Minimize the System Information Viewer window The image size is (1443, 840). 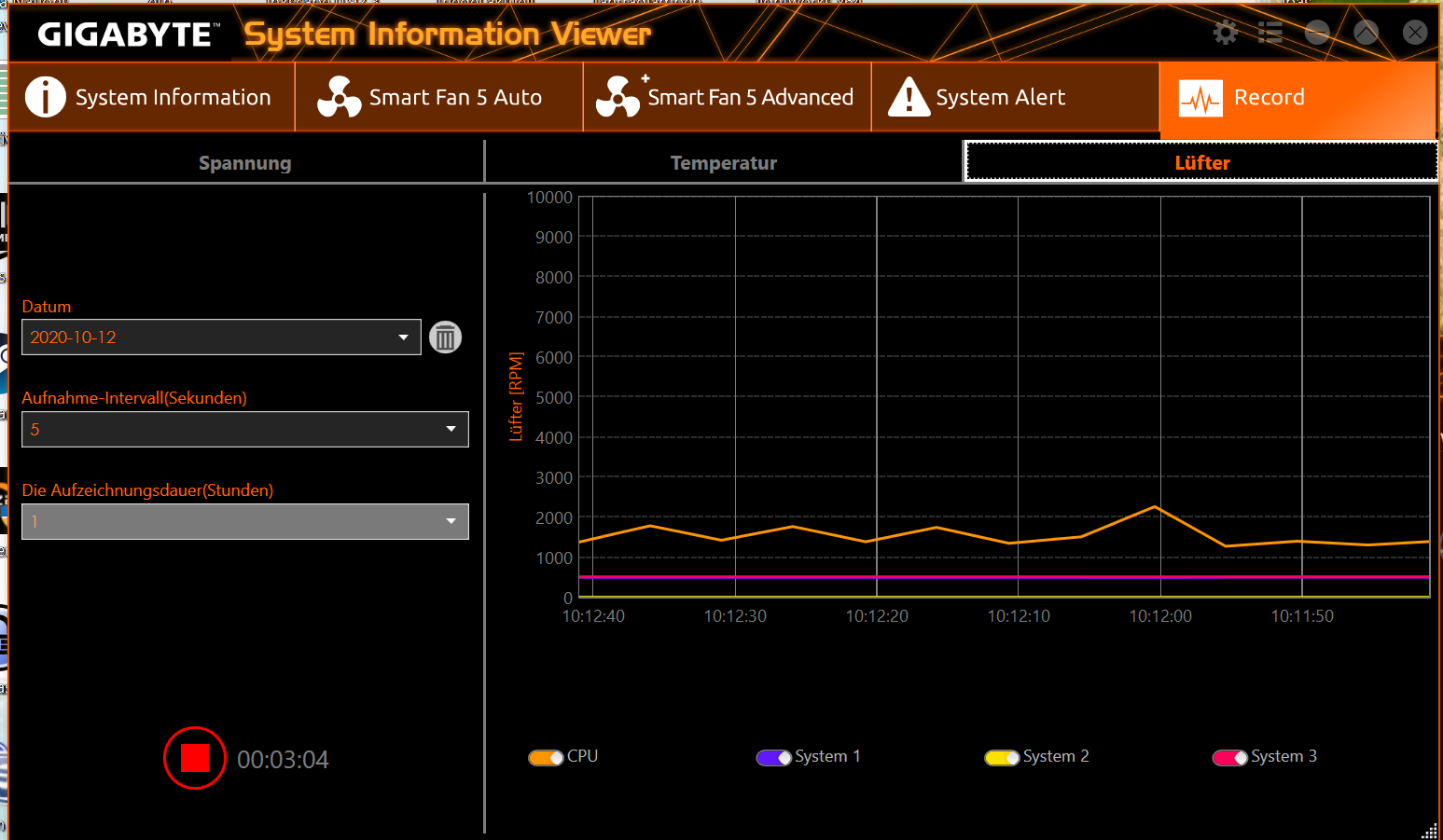click(1317, 33)
